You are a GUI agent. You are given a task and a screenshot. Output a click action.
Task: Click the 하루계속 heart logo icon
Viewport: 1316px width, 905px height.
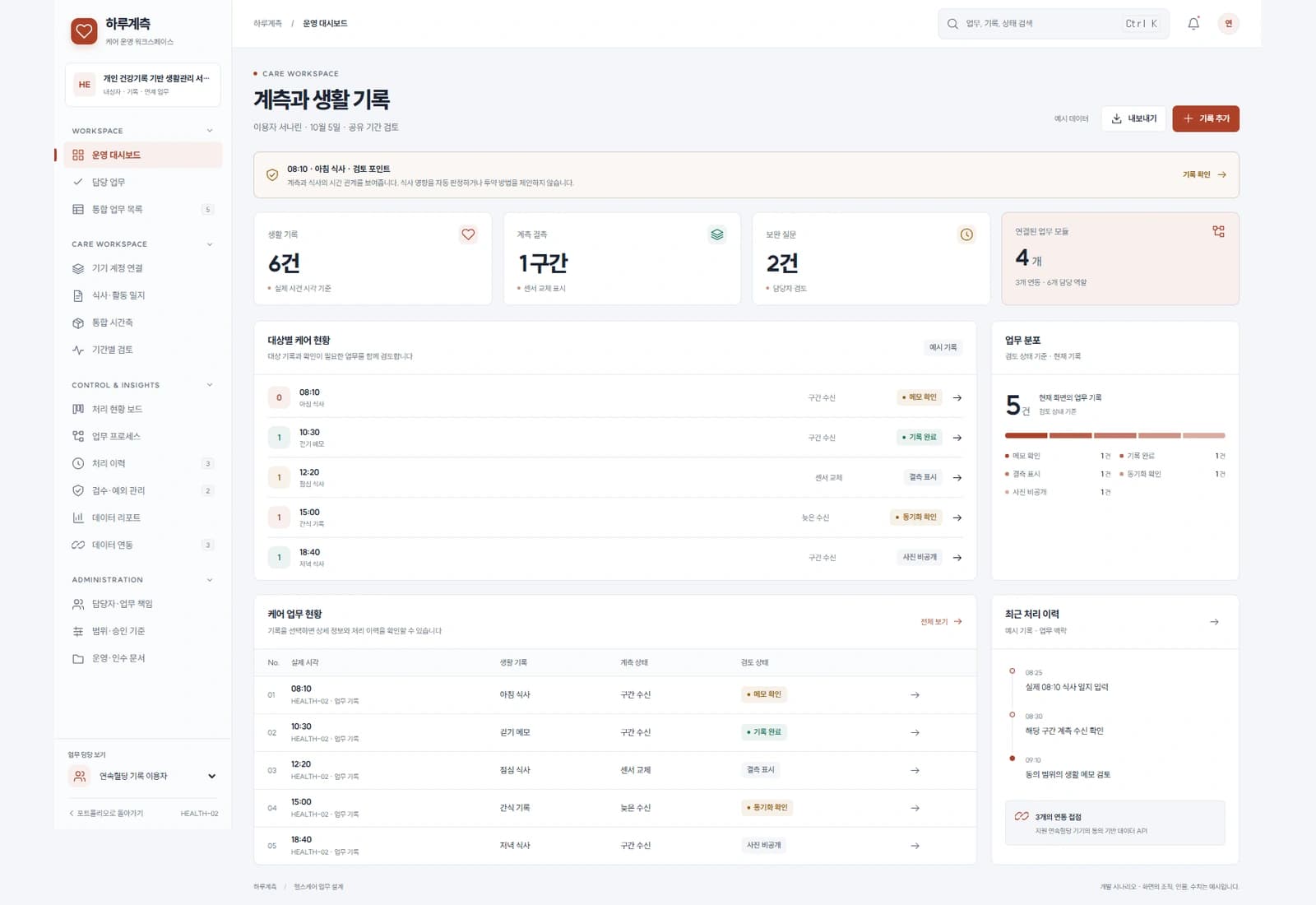[84, 31]
